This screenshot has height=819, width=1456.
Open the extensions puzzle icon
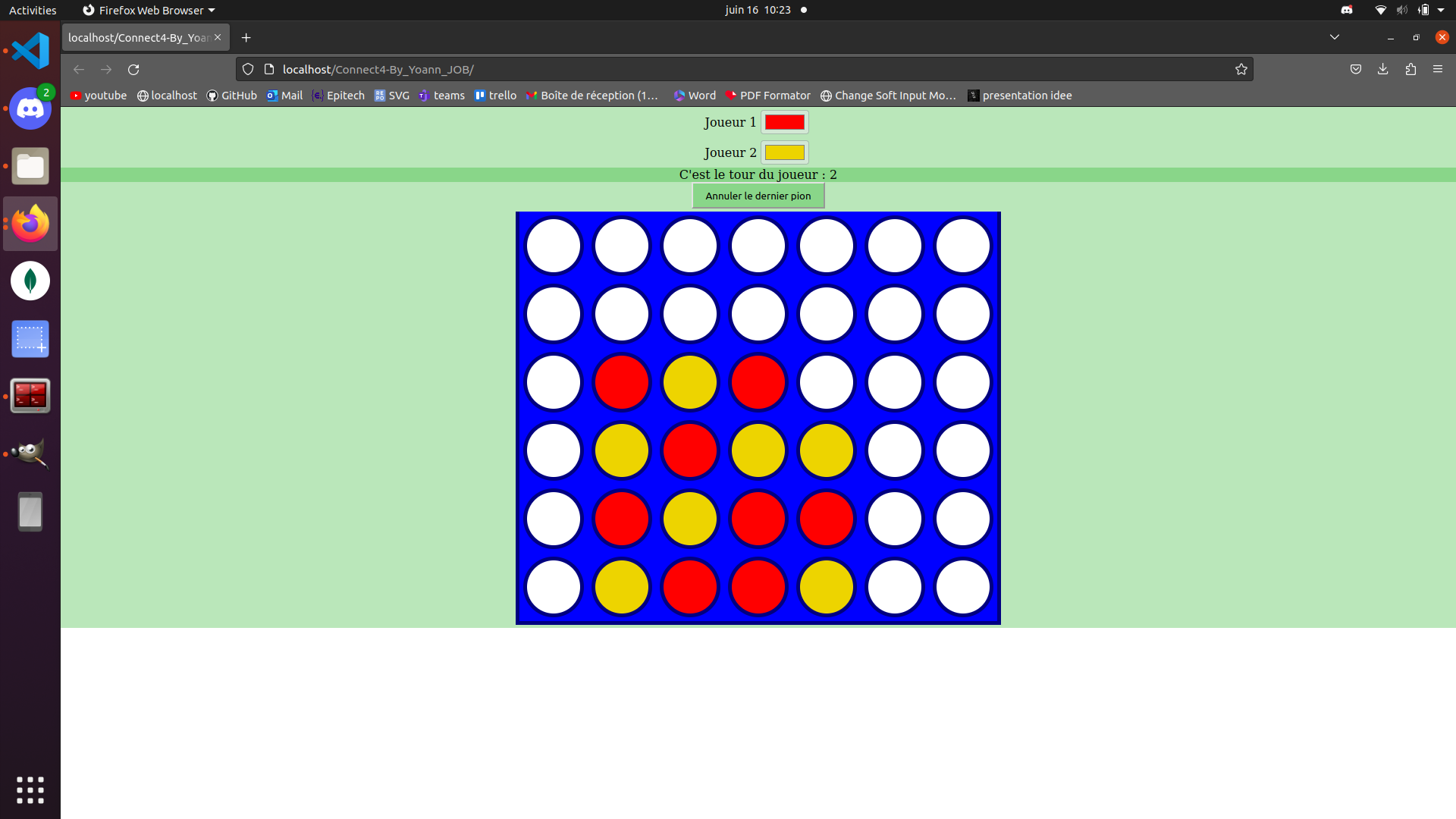point(1410,69)
